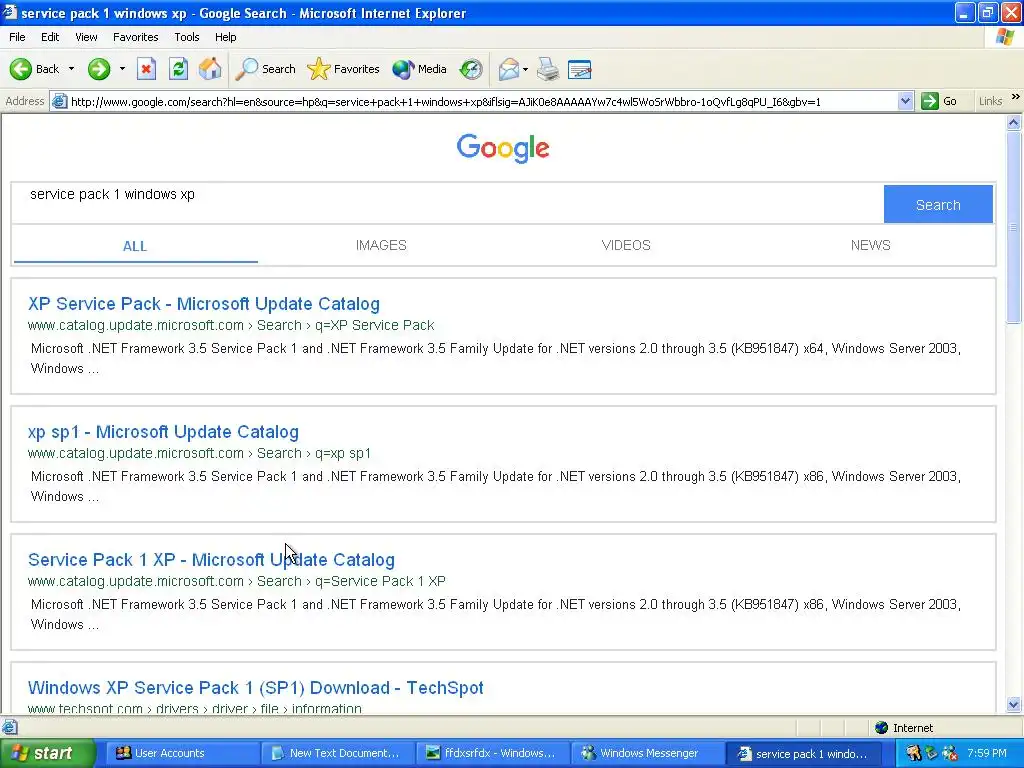Open the Media pane from toolbar

point(419,69)
